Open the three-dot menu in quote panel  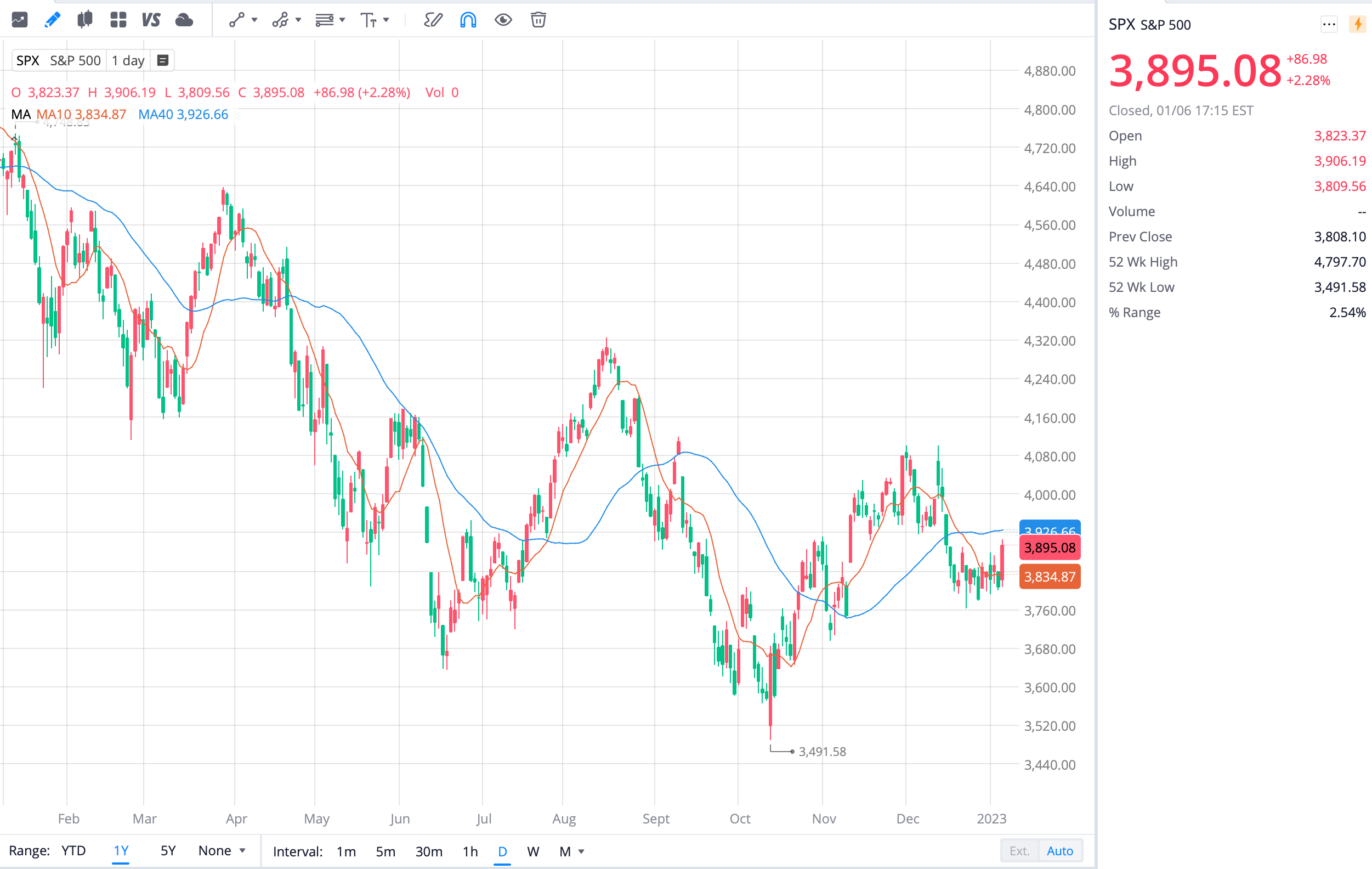(1329, 25)
